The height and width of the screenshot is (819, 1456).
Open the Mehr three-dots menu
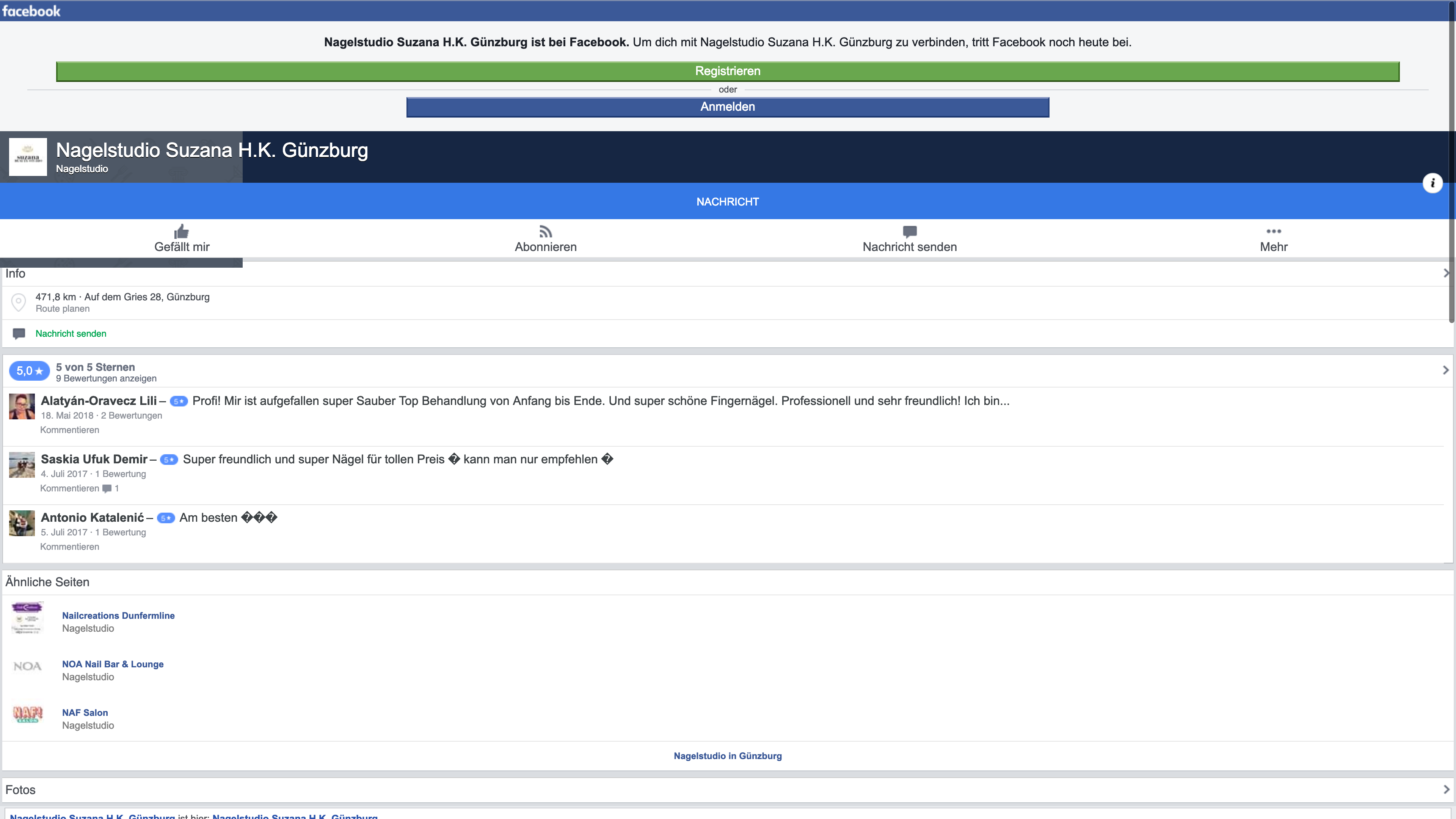[x=1274, y=231]
